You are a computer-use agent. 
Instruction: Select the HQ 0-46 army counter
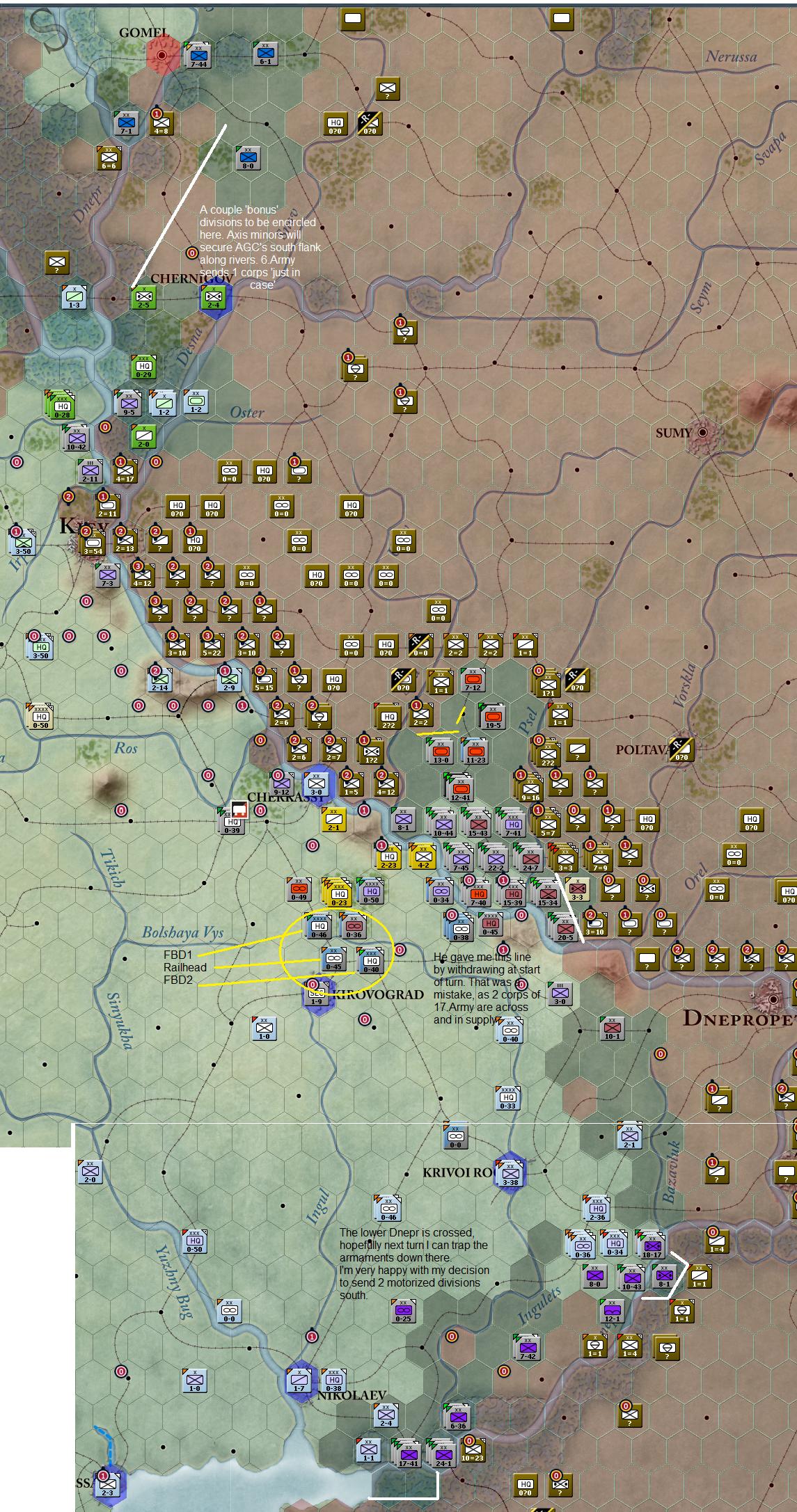click(x=319, y=925)
